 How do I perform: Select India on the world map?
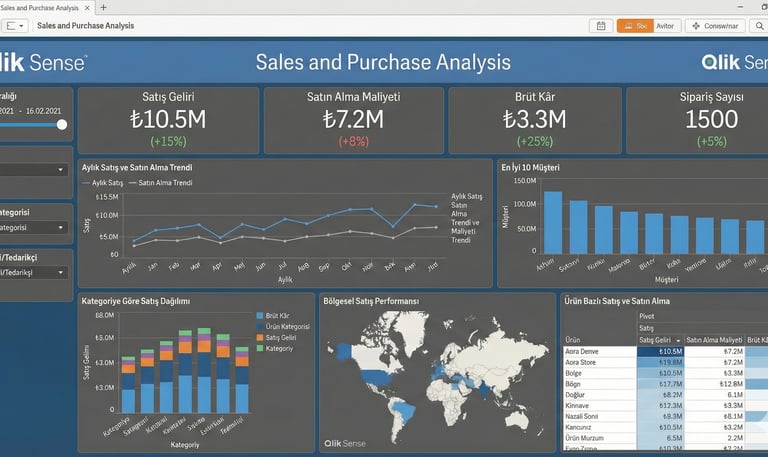485,390
